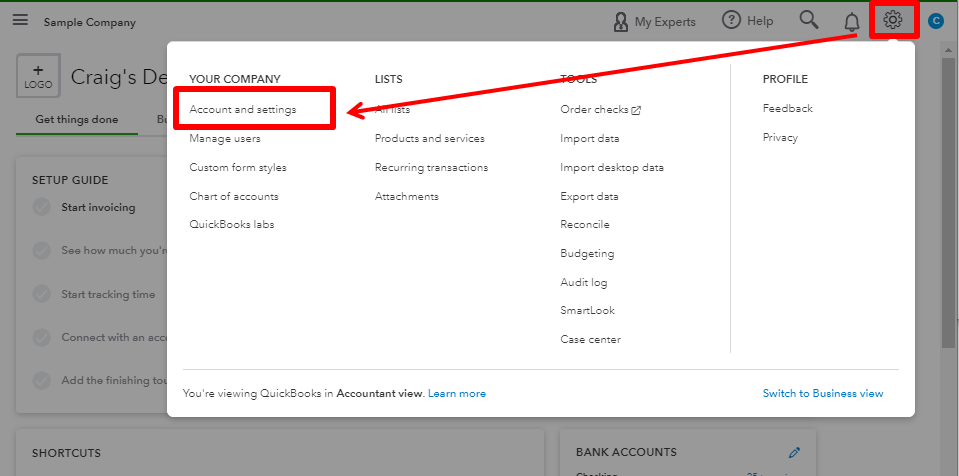Click the Learn more link

coord(457,393)
